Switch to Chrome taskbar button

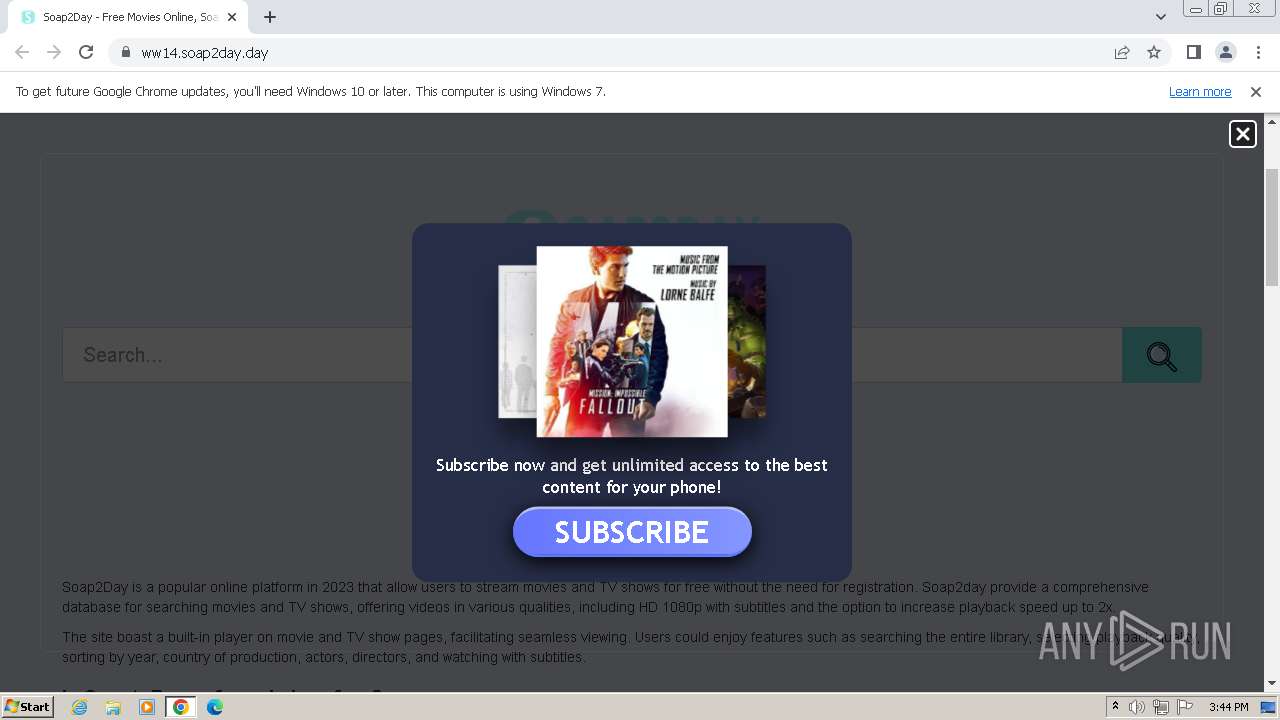coord(181,707)
